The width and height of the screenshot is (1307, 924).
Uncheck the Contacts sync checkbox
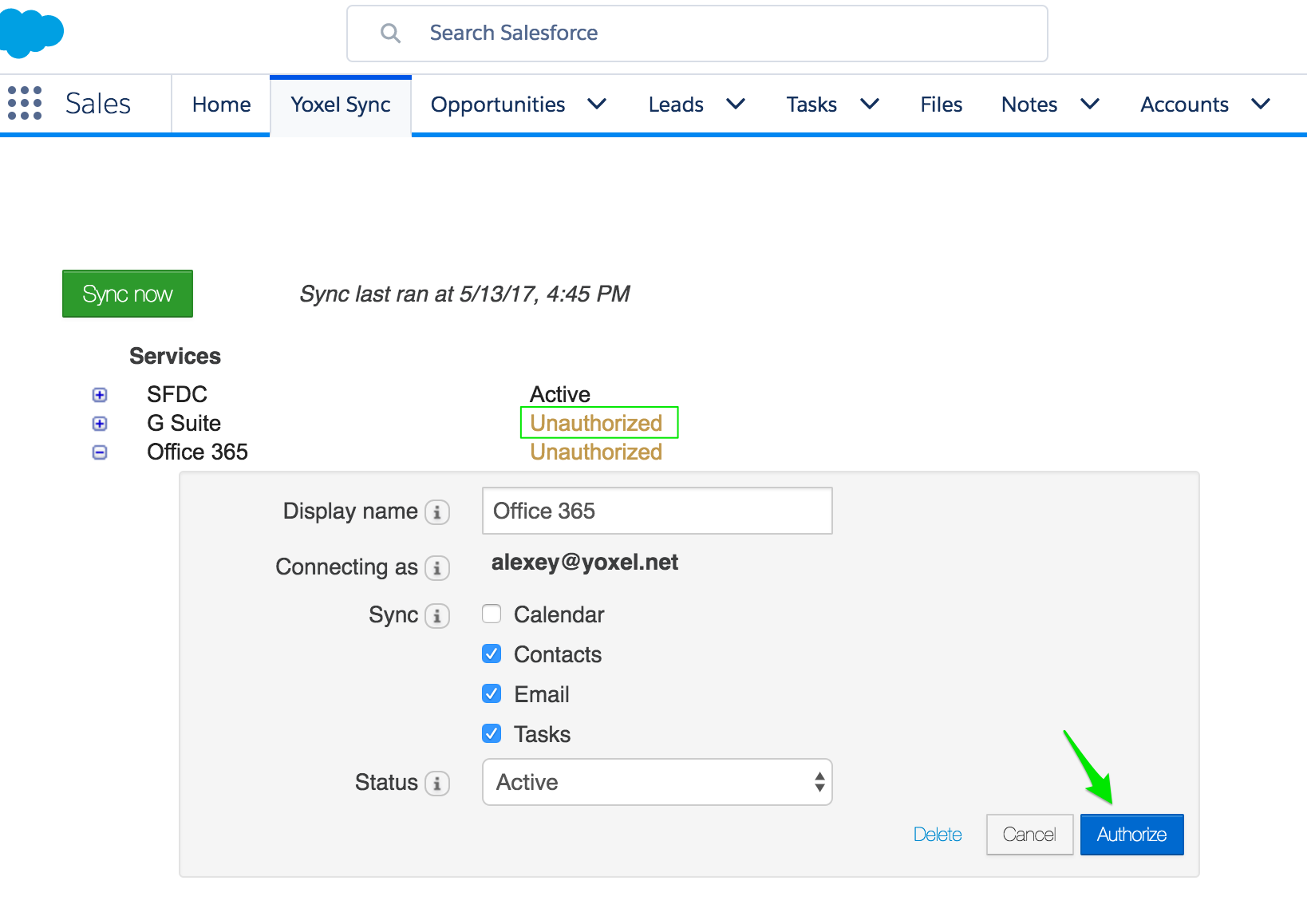coord(492,654)
